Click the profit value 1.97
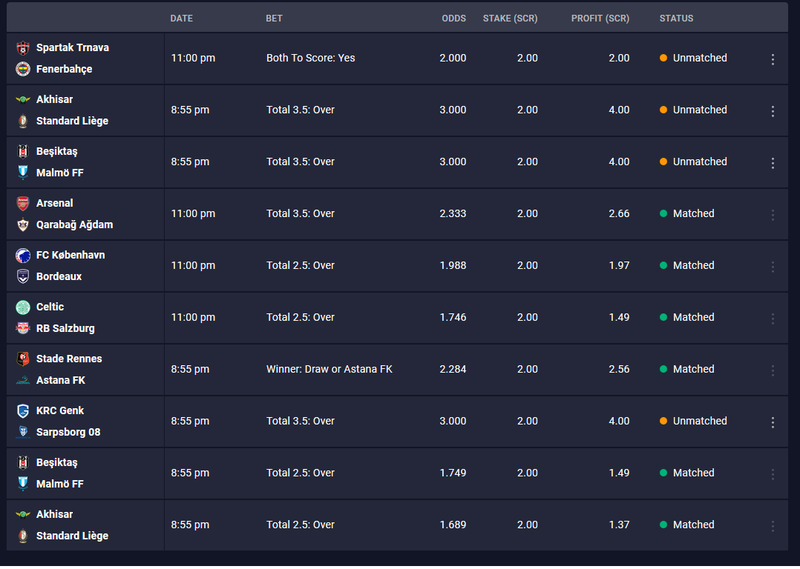 pos(619,266)
